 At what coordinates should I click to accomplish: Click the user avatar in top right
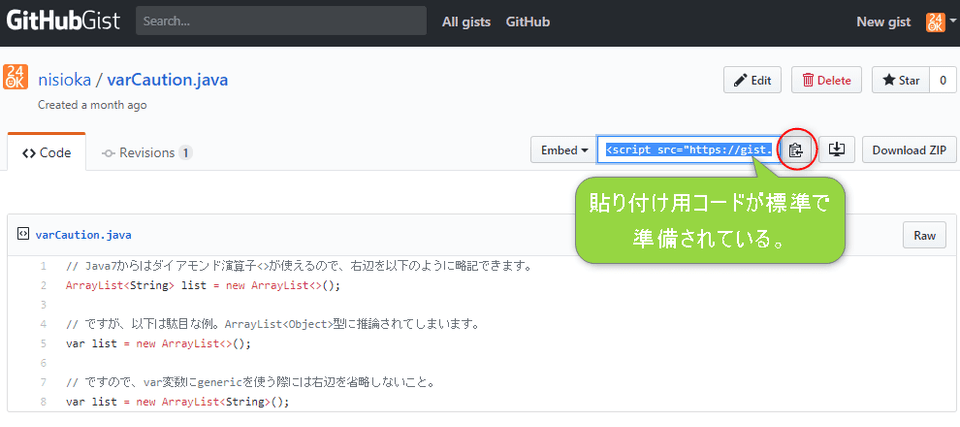(x=935, y=22)
